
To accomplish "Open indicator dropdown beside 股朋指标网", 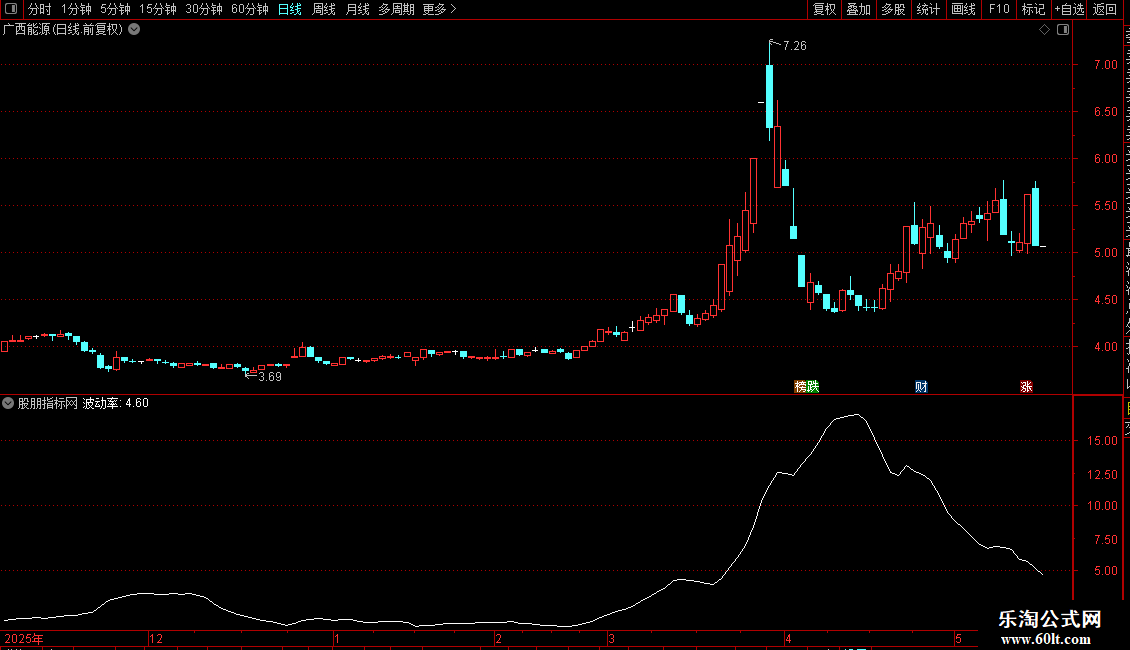I will [x=8, y=403].
